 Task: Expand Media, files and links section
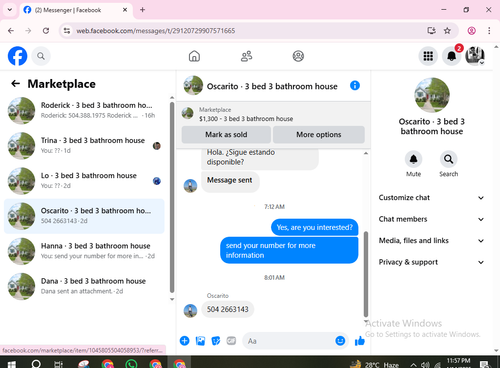coord(431,240)
